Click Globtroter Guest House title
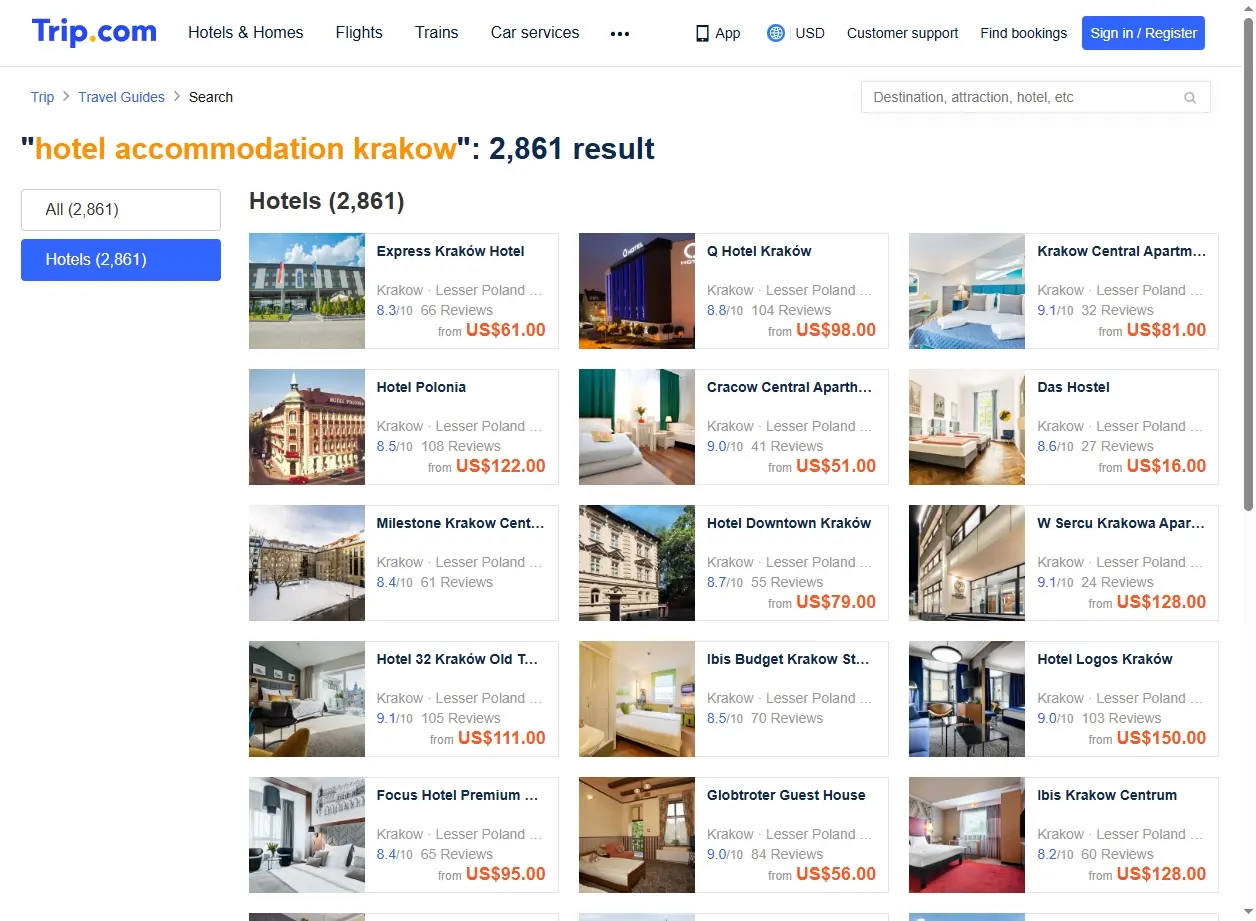The height and width of the screenshot is (921, 1256). click(x=786, y=795)
